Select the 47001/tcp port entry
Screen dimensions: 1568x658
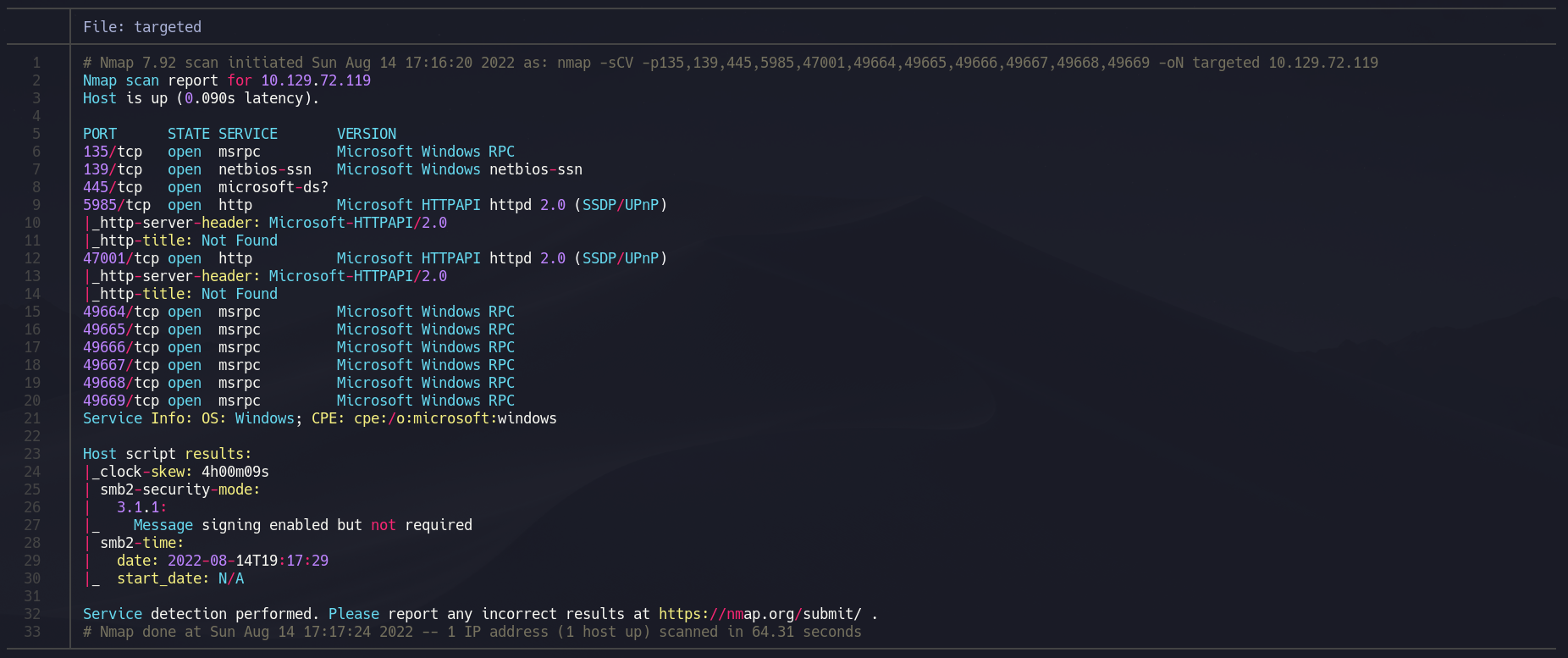click(x=121, y=258)
